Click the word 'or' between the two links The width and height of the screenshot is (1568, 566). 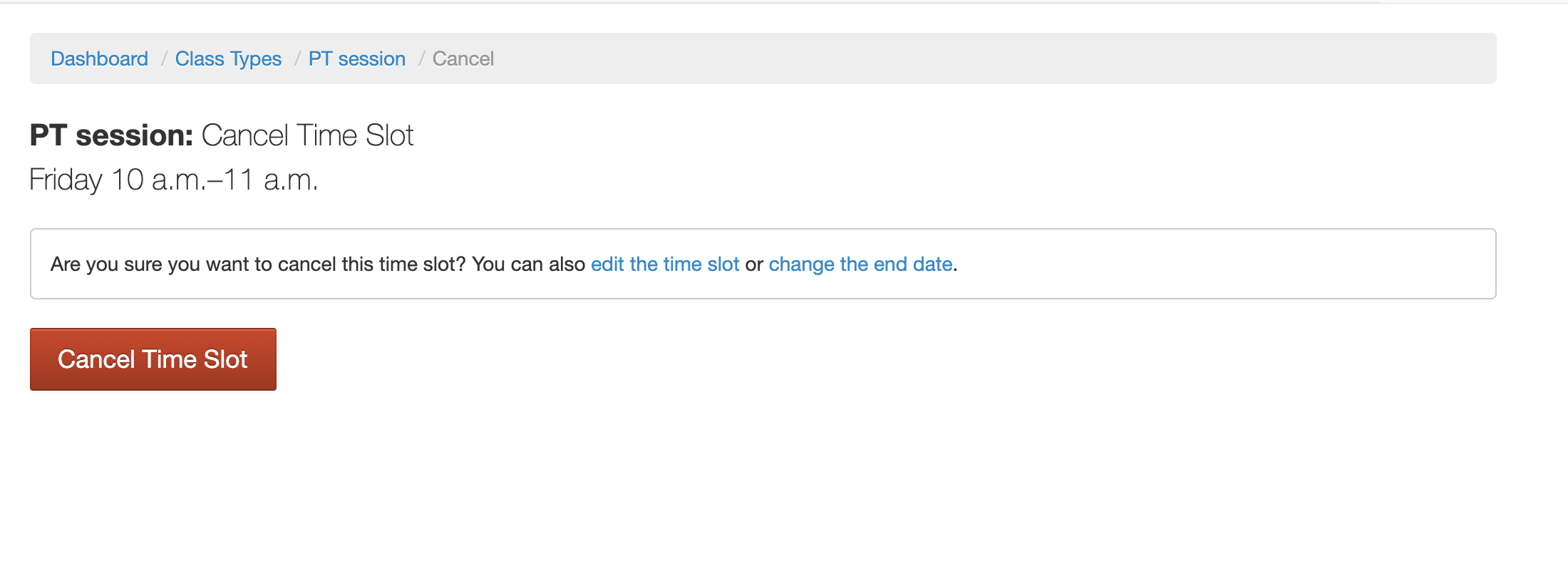[x=754, y=264]
